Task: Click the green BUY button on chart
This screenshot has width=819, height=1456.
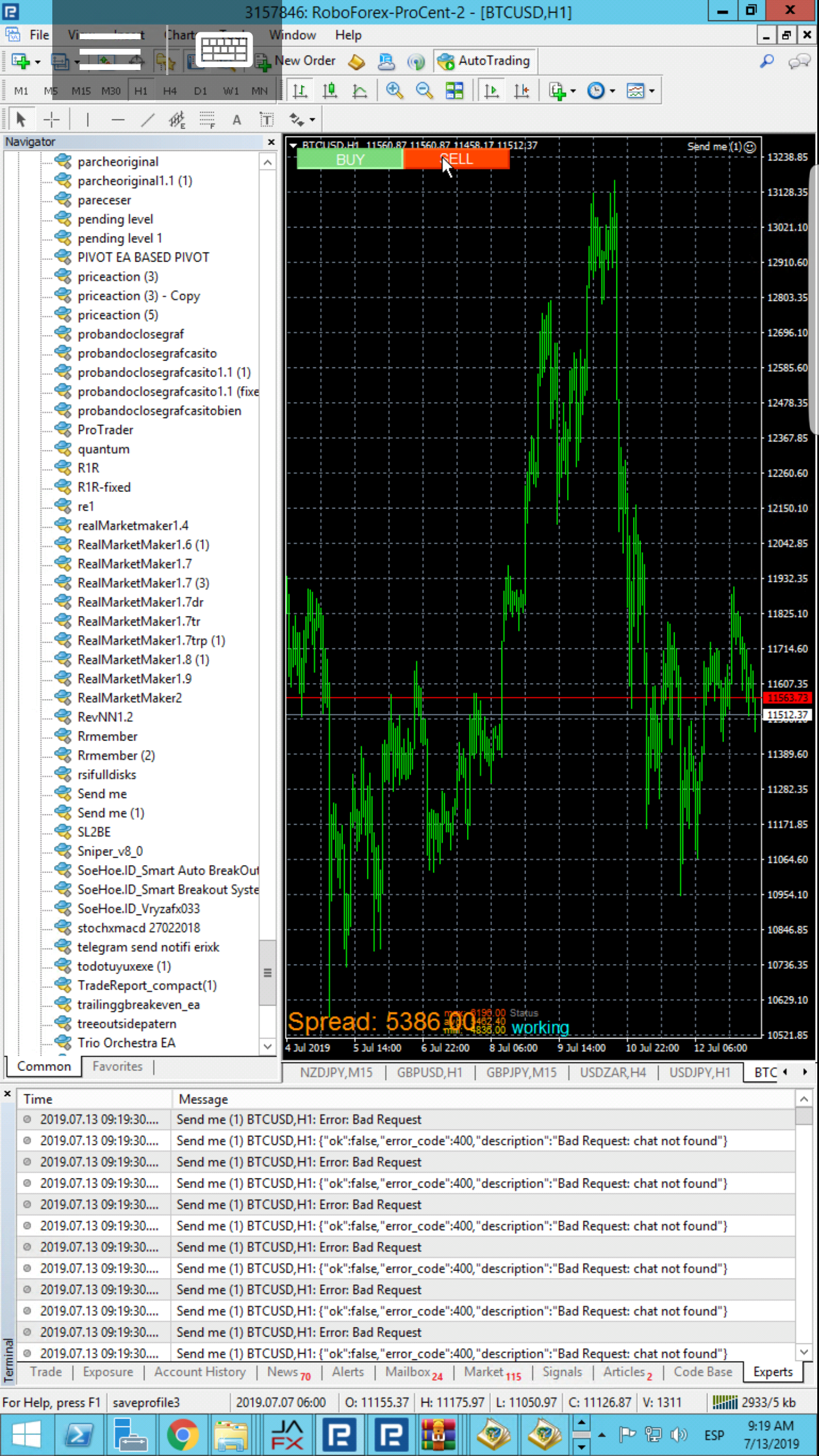Action: pyautogui.click(x=350, y=159)
